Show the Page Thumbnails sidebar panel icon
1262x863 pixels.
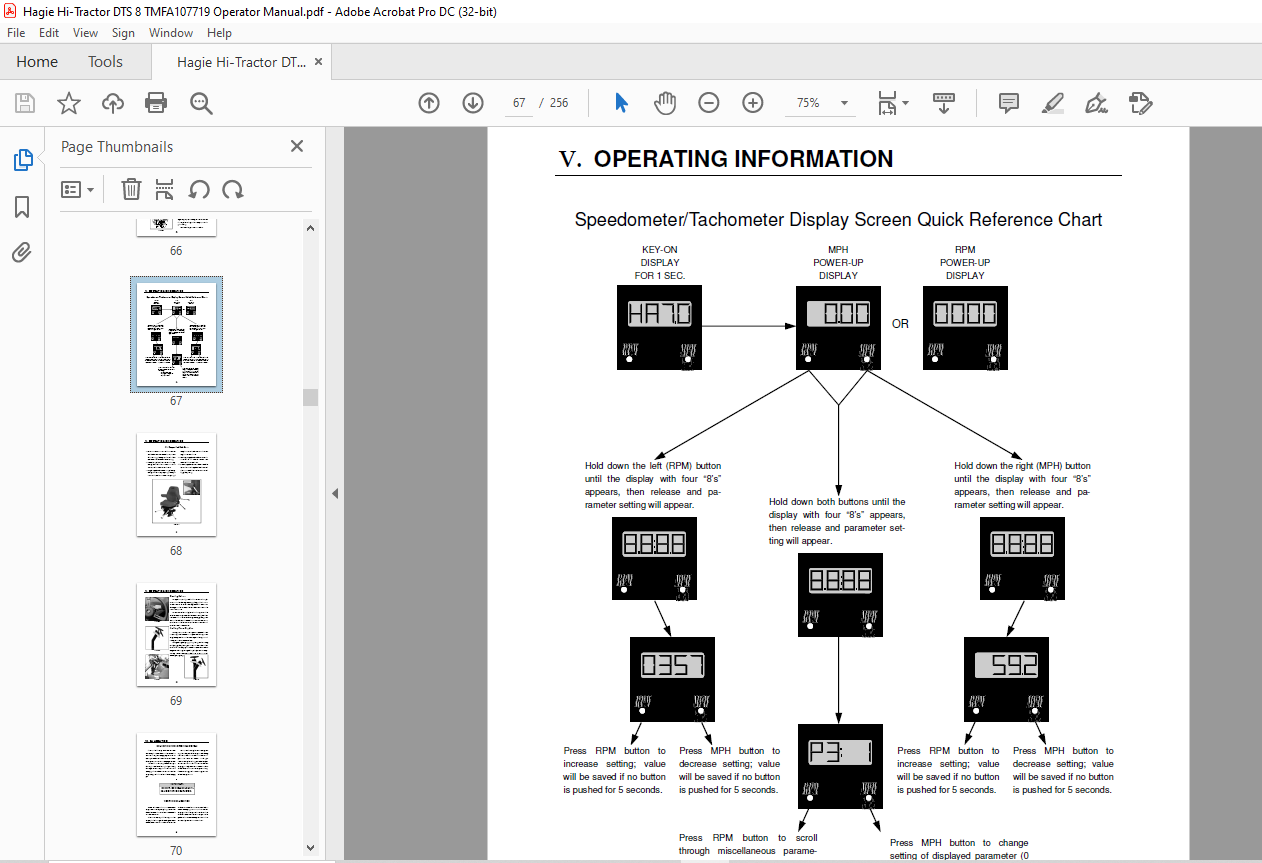[x=22, y=160]
